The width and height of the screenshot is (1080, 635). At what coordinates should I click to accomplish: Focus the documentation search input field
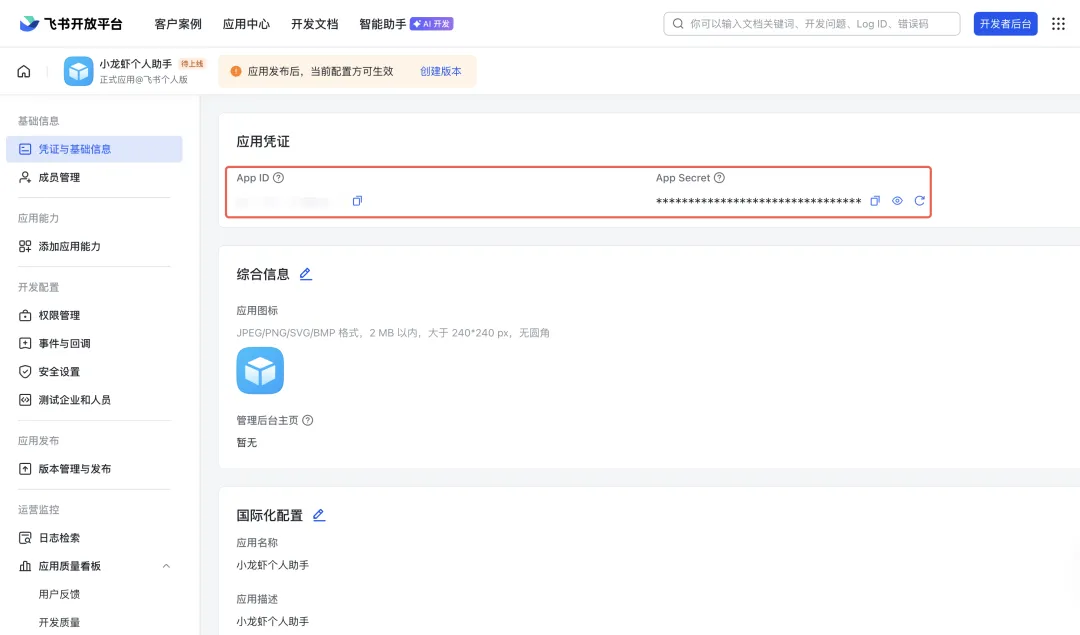tap(811, 23)
